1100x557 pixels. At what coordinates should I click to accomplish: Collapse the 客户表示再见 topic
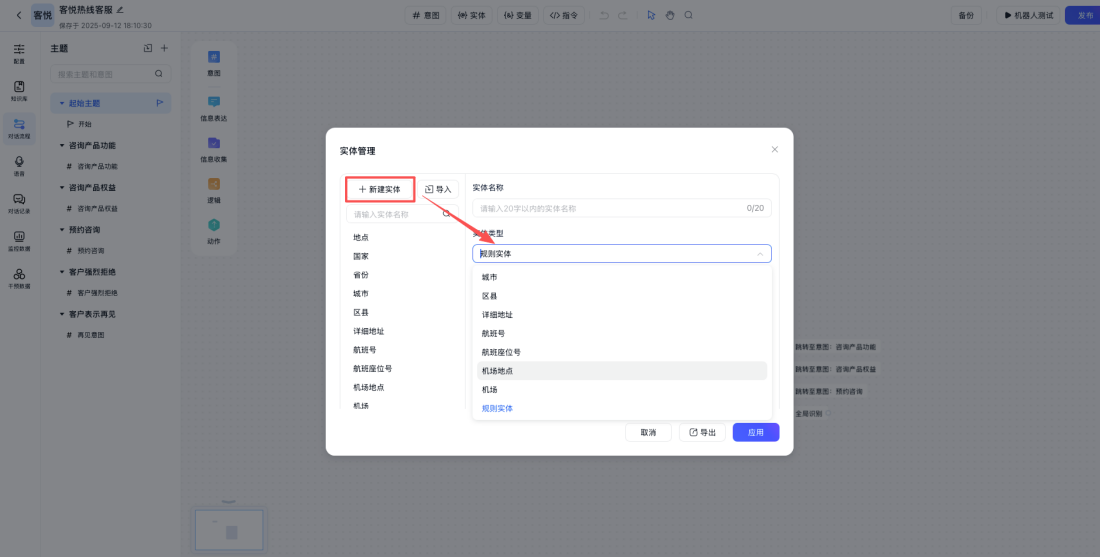click(x=62, y=314)
